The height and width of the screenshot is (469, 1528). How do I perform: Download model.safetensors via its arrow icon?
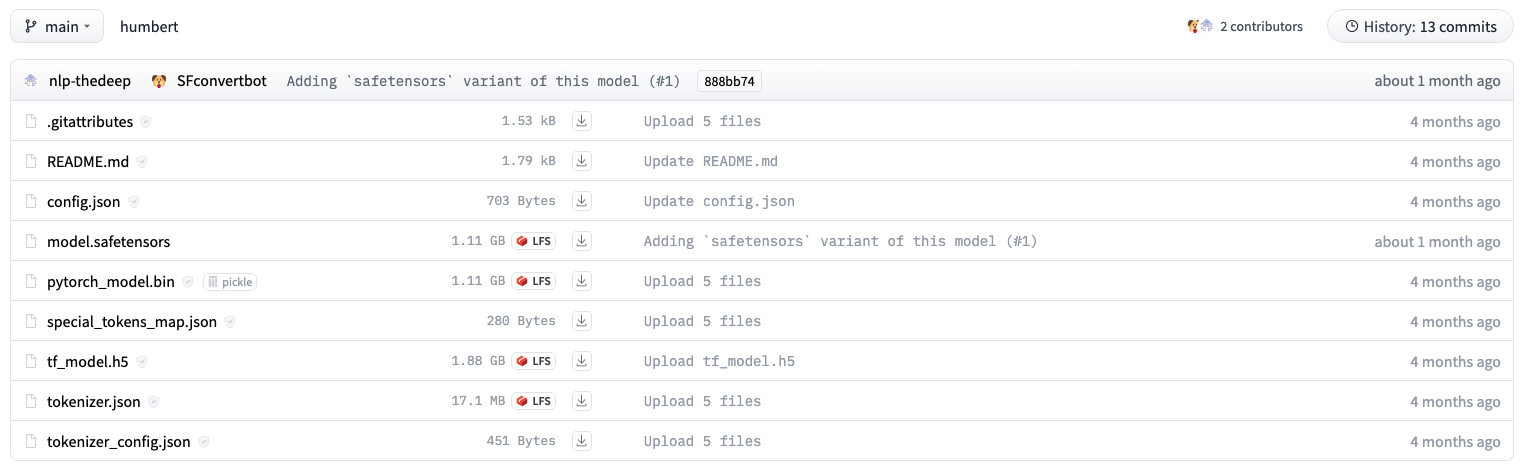[582, 241]
